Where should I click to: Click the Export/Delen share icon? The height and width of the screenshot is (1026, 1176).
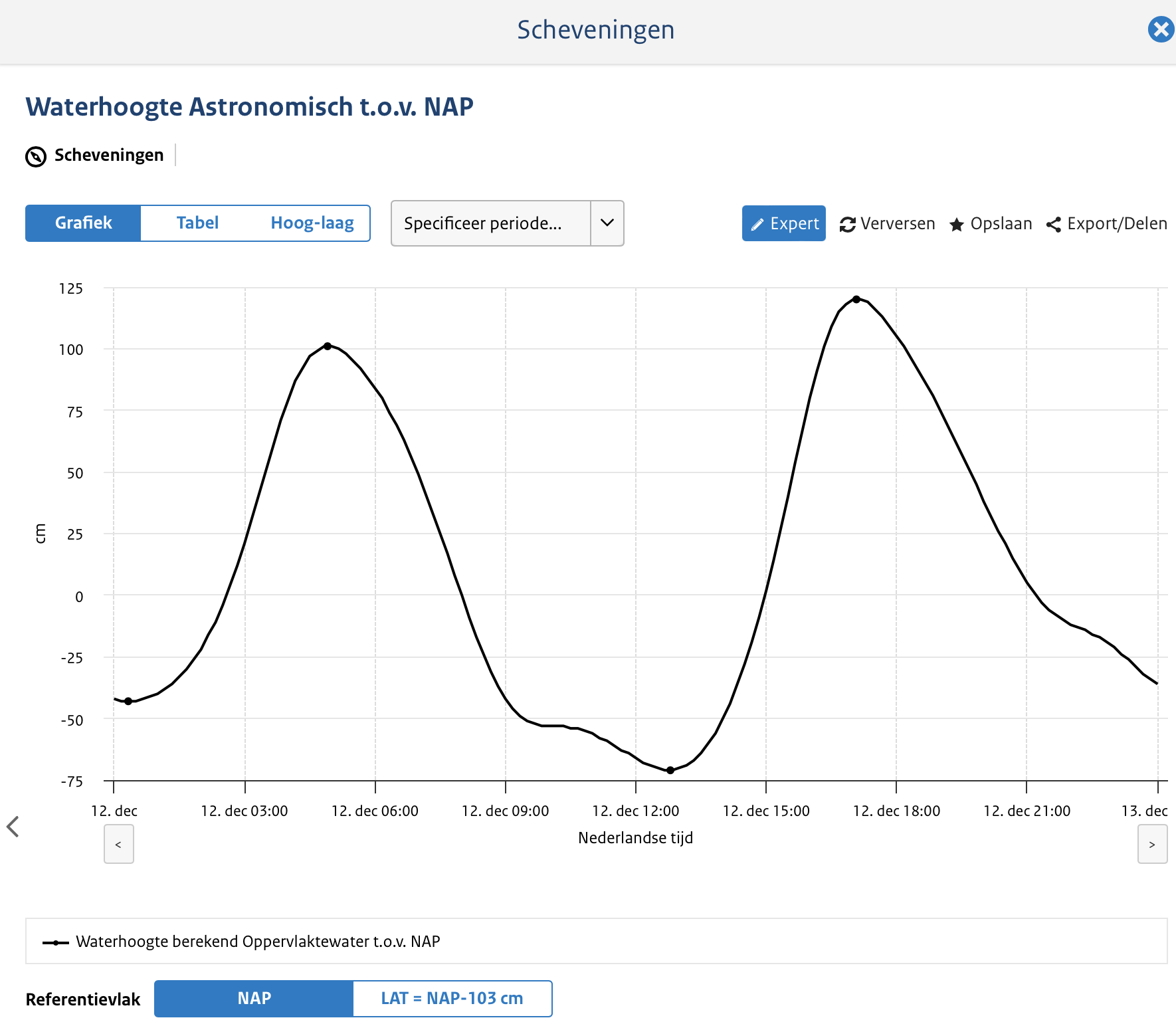tap(1053, 225)
